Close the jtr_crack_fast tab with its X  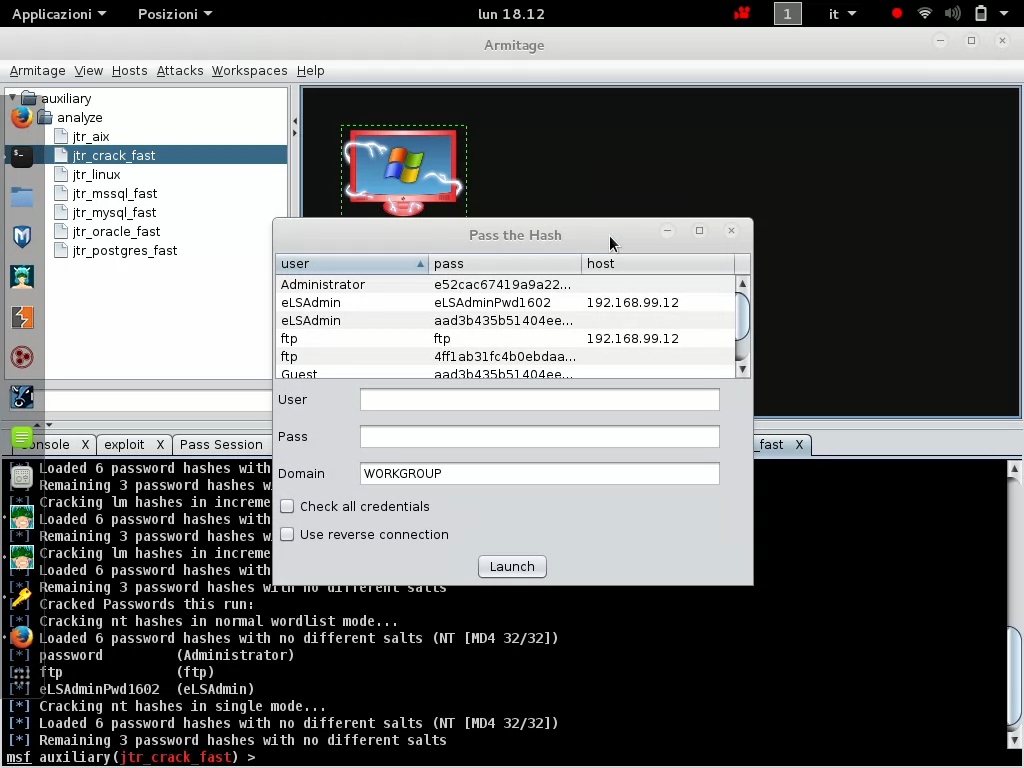(x=799, y=445)
